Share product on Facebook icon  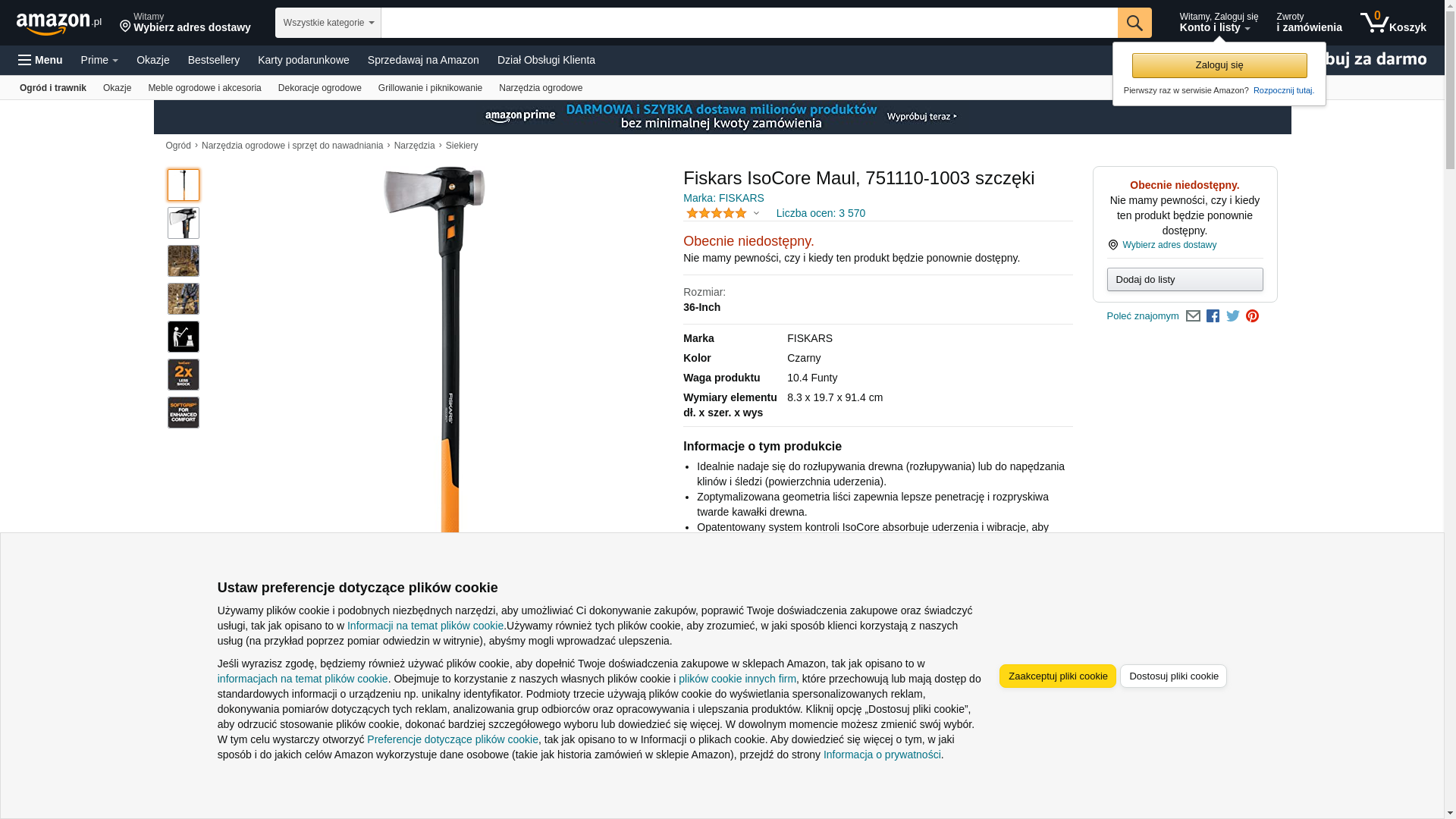(1213, 316)
